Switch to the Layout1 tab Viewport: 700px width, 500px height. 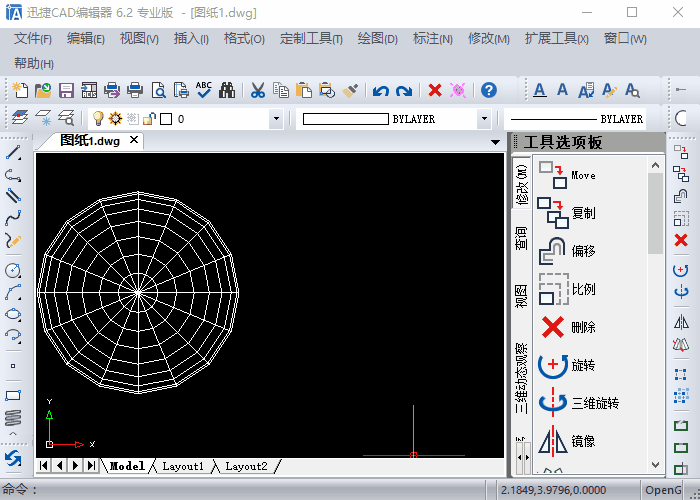point(183,466)
